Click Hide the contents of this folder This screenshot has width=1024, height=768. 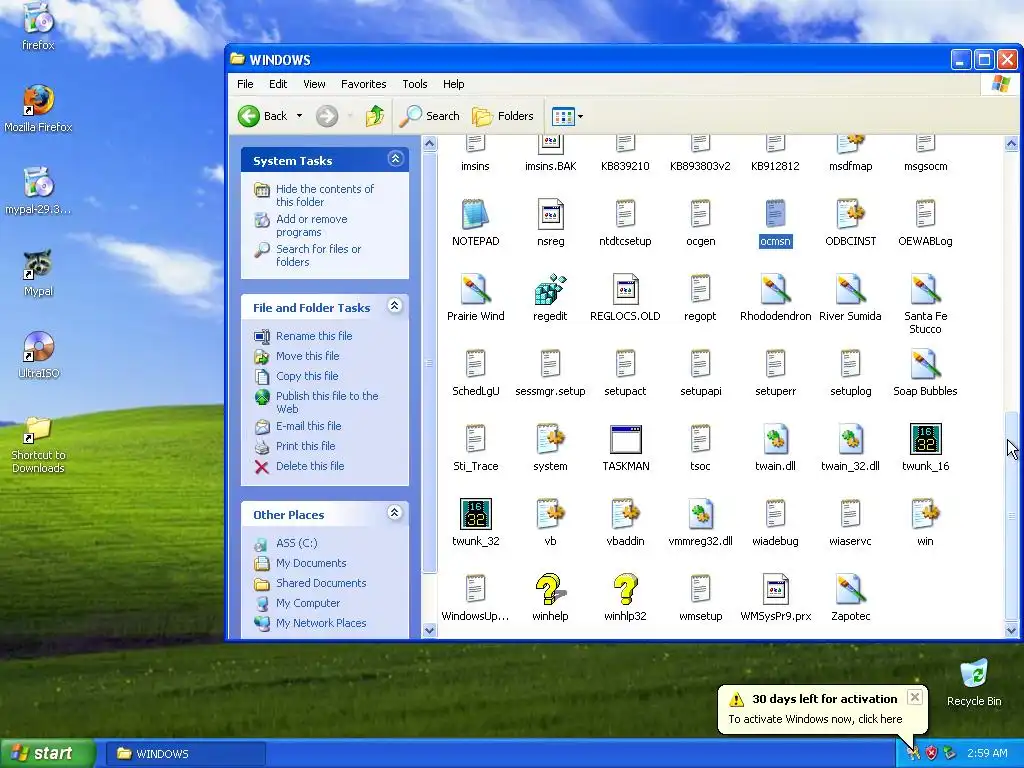tap(325, 195)
